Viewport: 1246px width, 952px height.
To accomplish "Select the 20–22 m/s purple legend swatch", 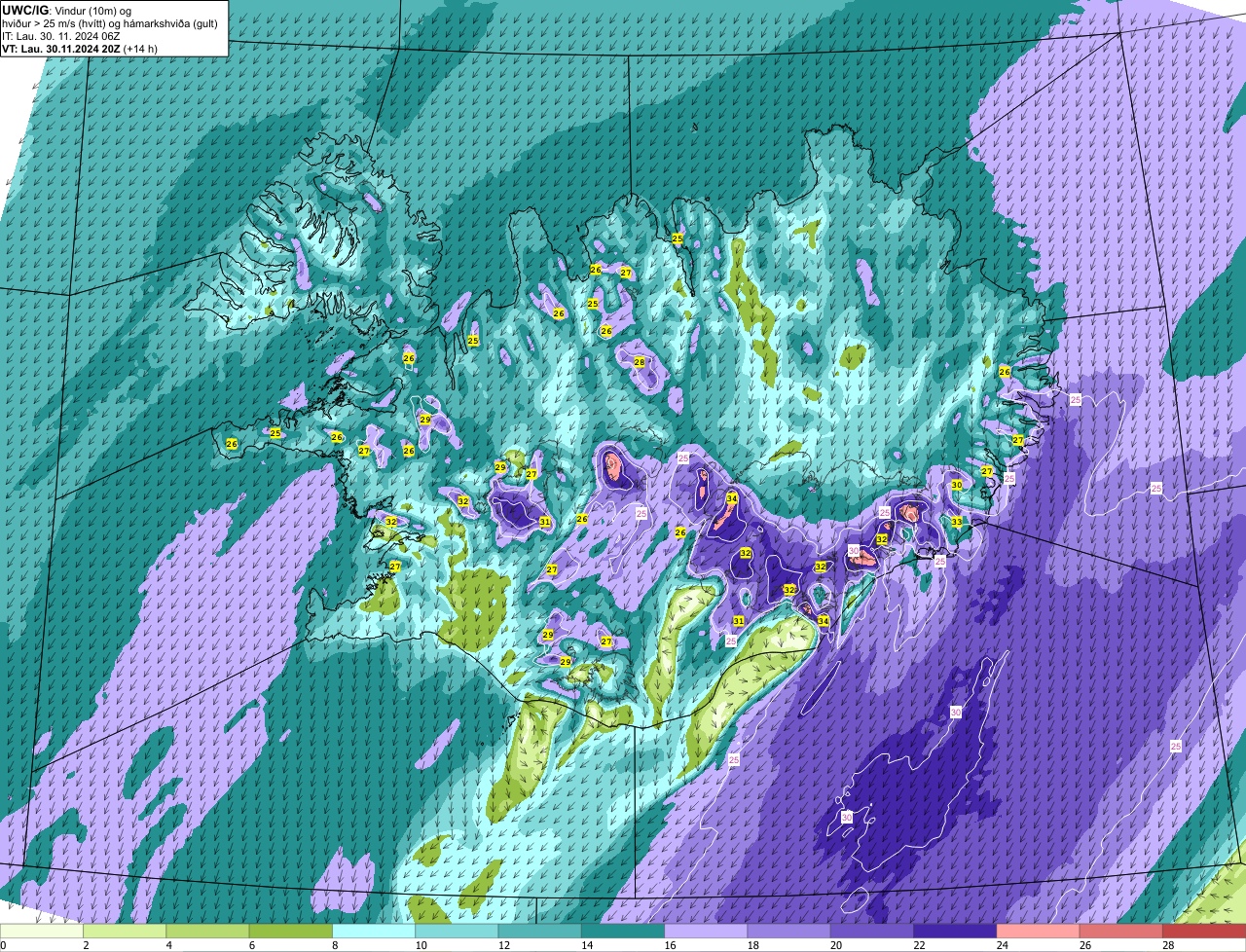I will 872,931.
